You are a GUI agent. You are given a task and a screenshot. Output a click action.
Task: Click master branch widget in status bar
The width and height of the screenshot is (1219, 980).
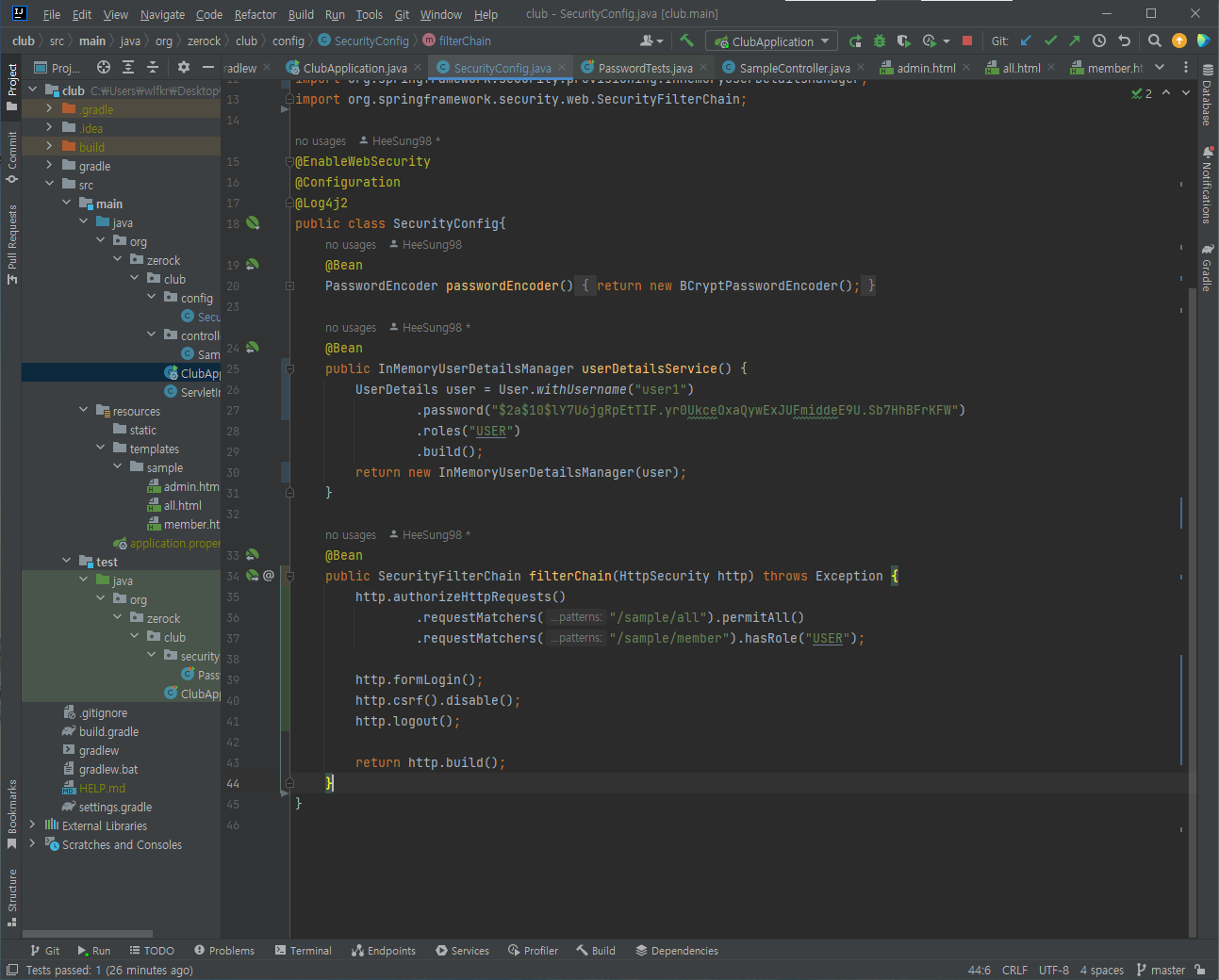click(x=1161, y=970)
